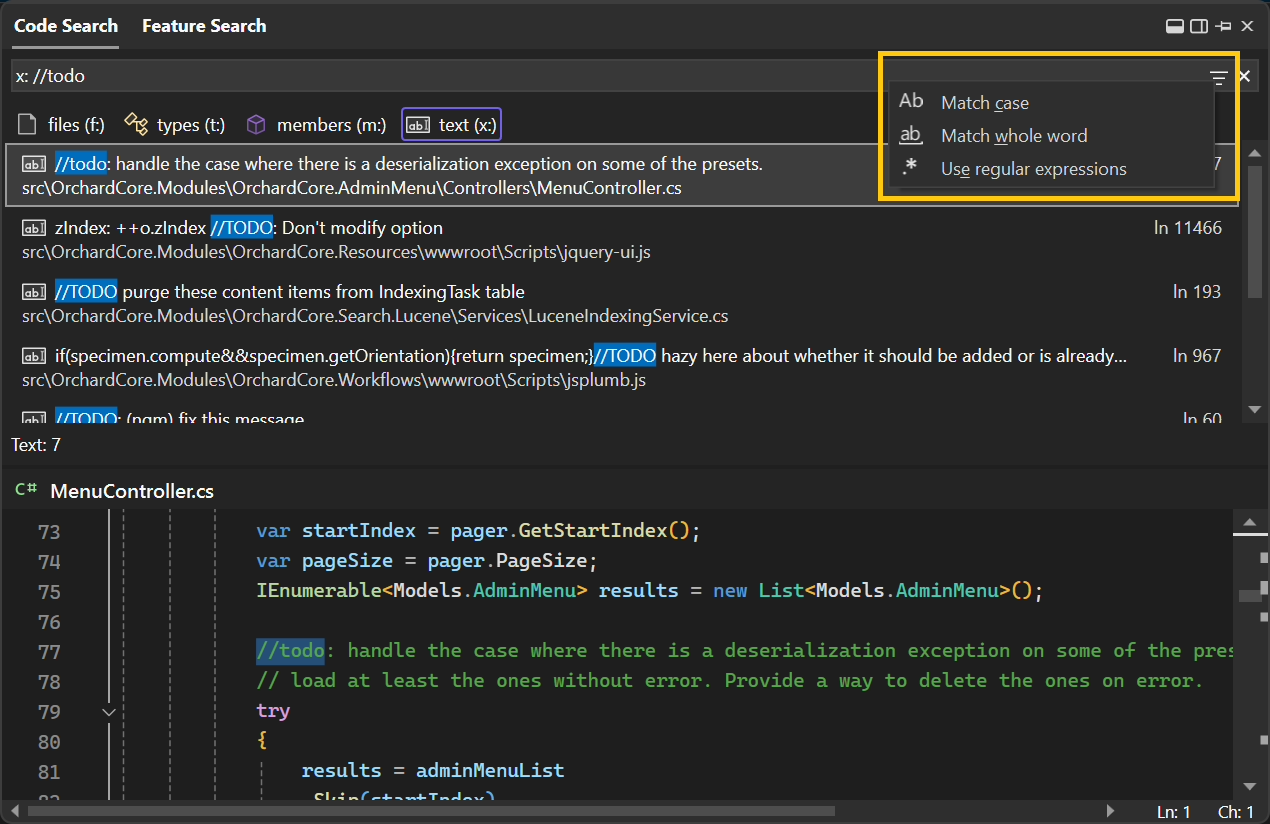Switch preview panel to side layout icon
The width and height of the screenshot is (1270, 824).
tap(1199, 26)
